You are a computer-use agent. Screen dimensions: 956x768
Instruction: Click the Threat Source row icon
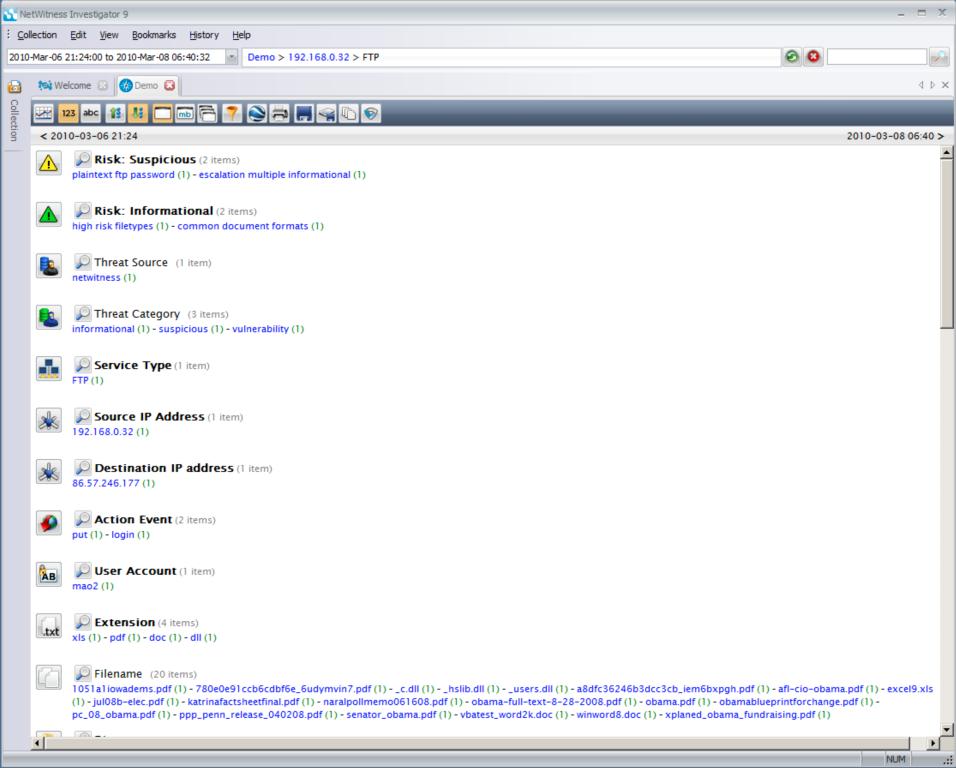(x=49, y=266)
